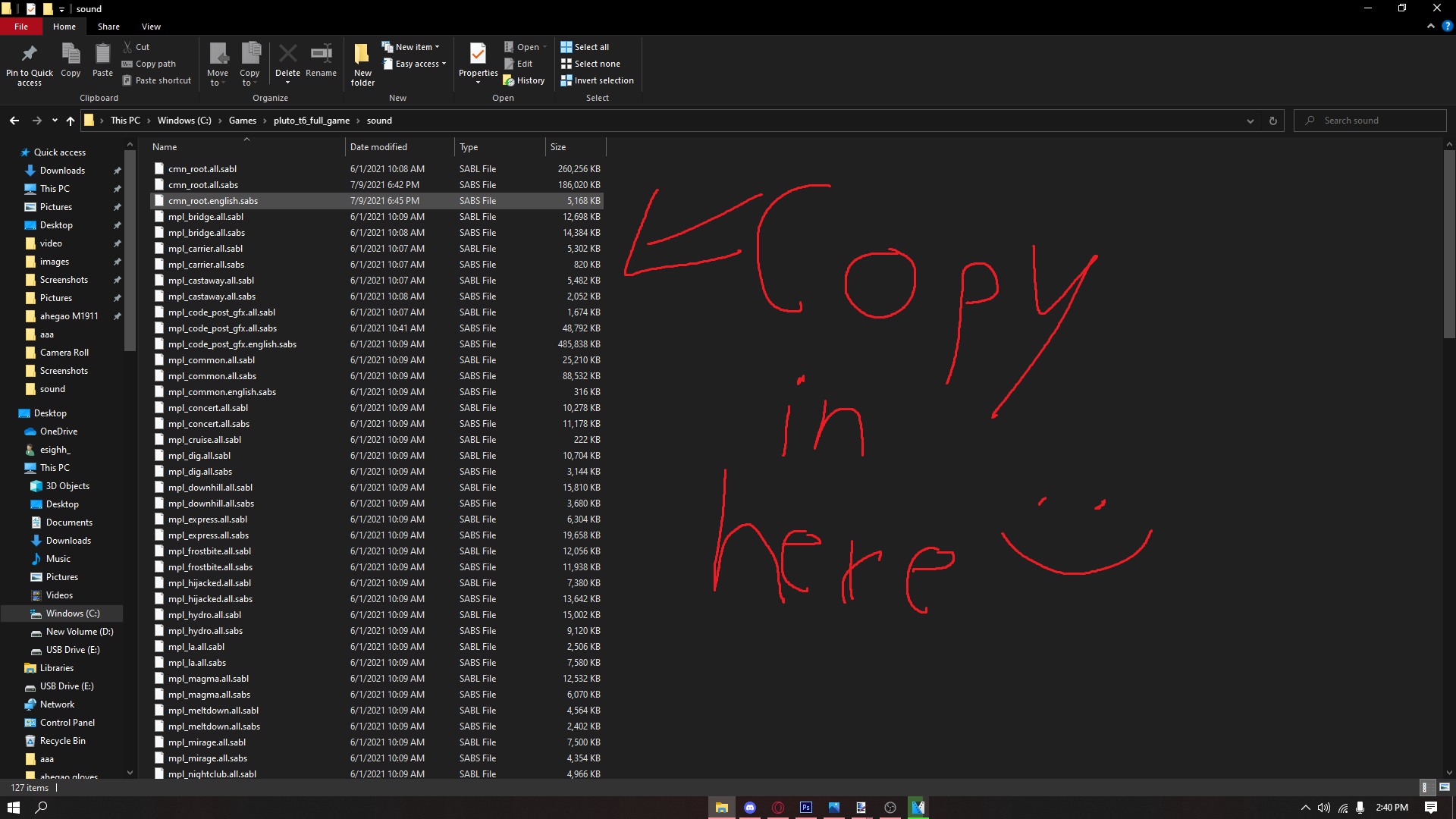Click Paste shortcut command
Screen dimensions: 1456x819
(x=156, y=80)
